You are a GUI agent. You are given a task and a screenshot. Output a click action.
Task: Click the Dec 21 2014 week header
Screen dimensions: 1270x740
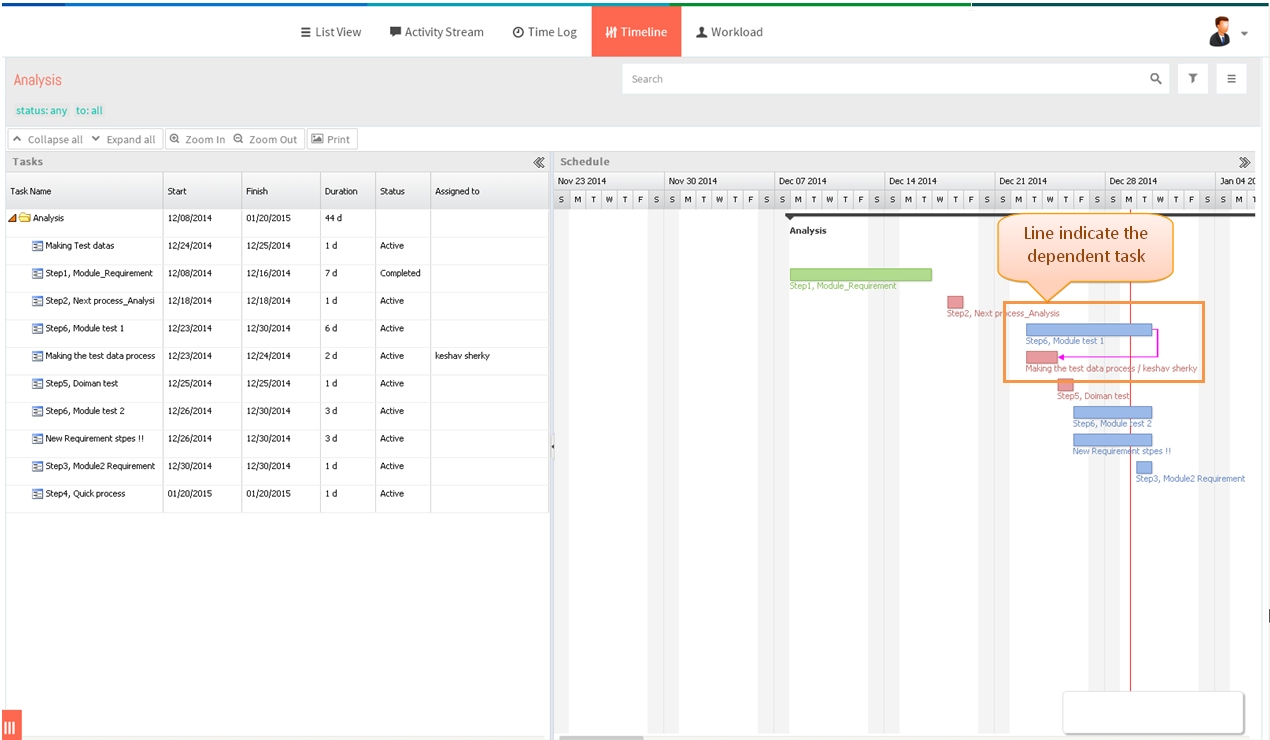(1050, 181)
